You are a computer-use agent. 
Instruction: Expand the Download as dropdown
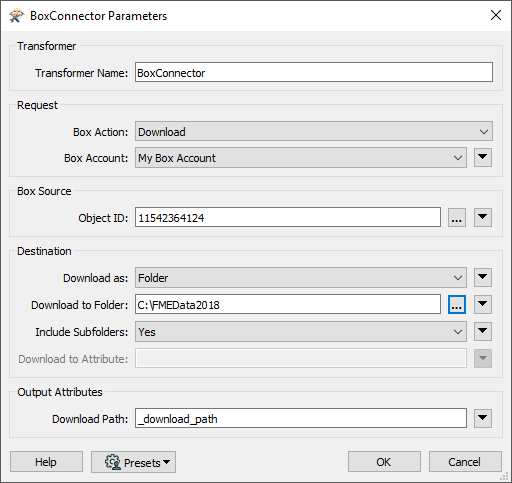coord(301,278)
